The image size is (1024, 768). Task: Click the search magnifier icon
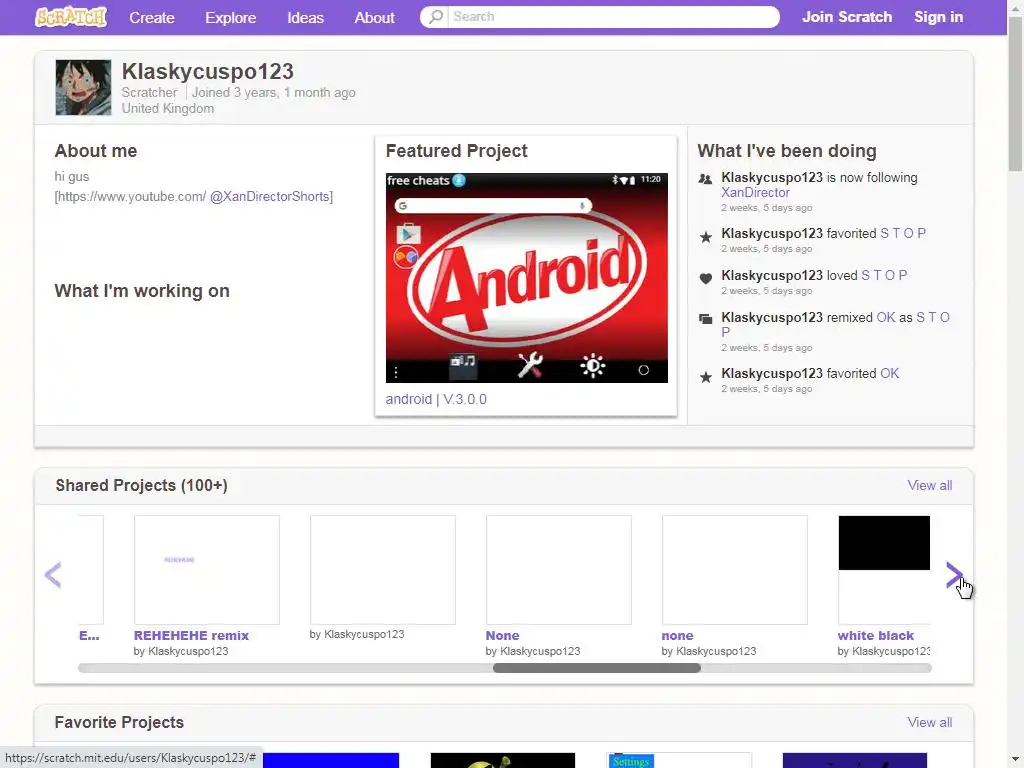(436, 16)
